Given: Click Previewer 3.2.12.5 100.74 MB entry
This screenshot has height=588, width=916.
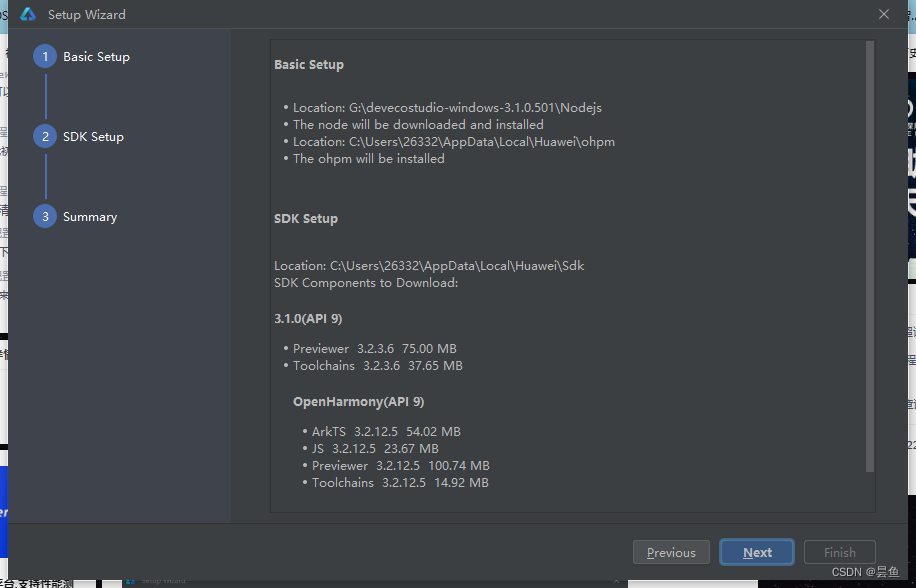Looking at the screenshot, I should pos(401,465).
